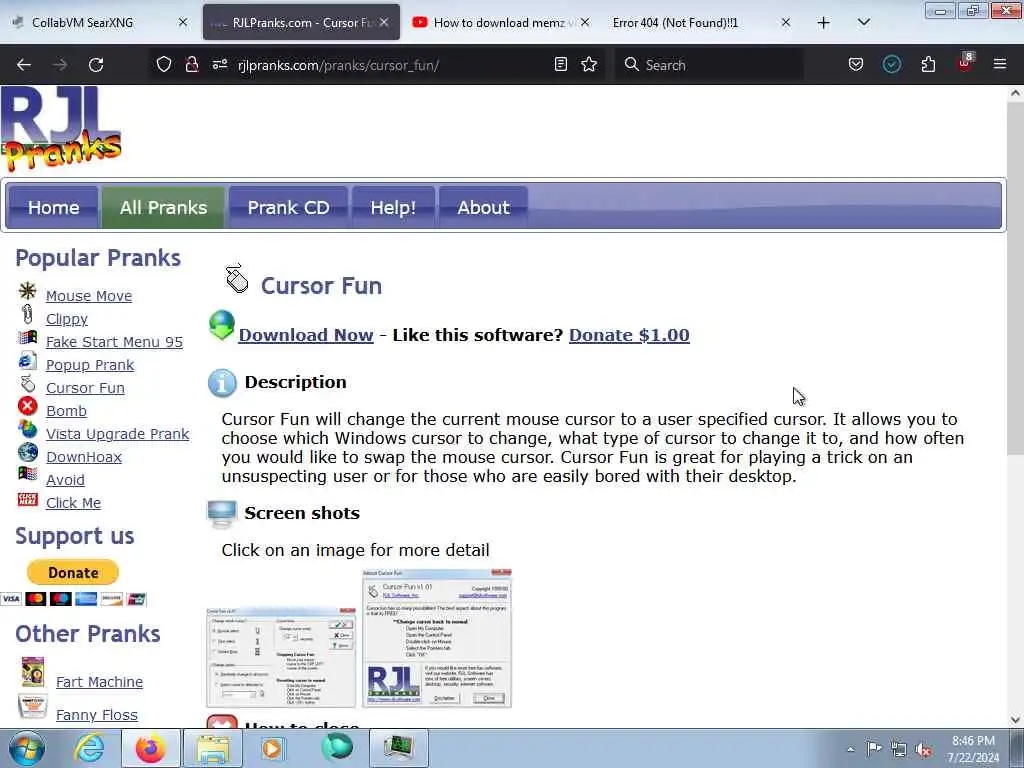Close the Error 404 tab

click(786, 22)
